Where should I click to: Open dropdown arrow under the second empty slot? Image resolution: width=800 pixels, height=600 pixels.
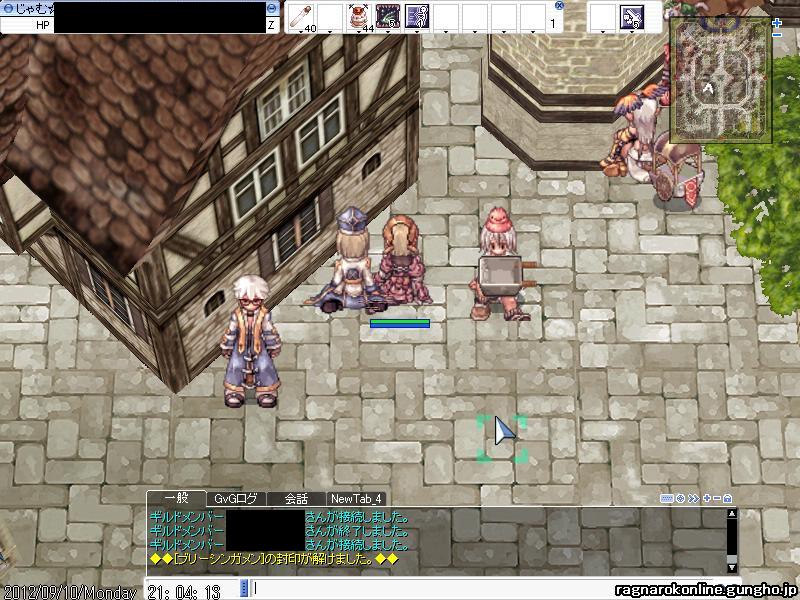330,32
